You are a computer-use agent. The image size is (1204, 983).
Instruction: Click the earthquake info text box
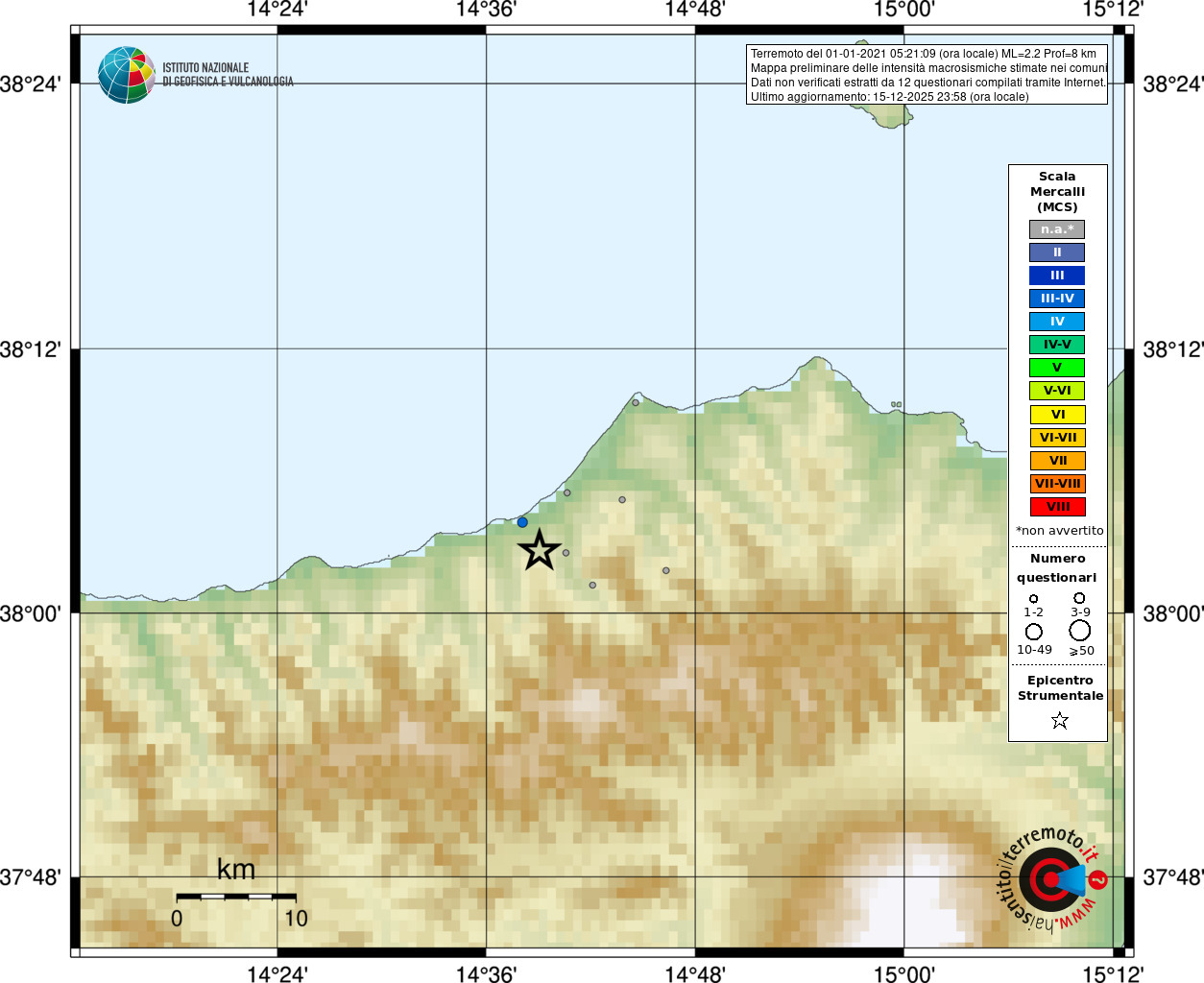(927, 75)
